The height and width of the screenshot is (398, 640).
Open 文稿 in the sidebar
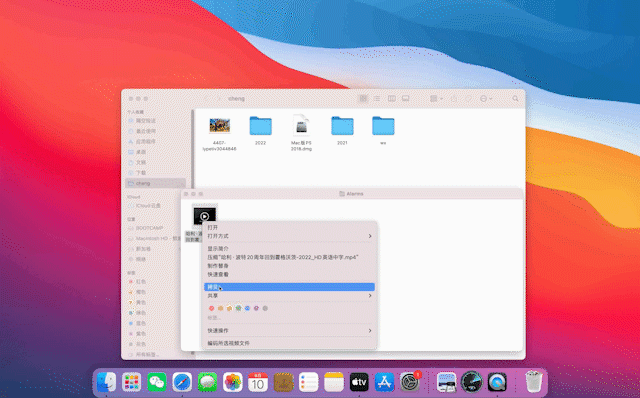(156, 162)
